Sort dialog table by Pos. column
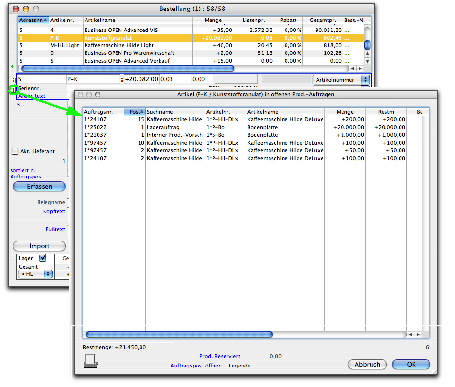The width and height of the screenshot is (455, 387). coord(134,112)
